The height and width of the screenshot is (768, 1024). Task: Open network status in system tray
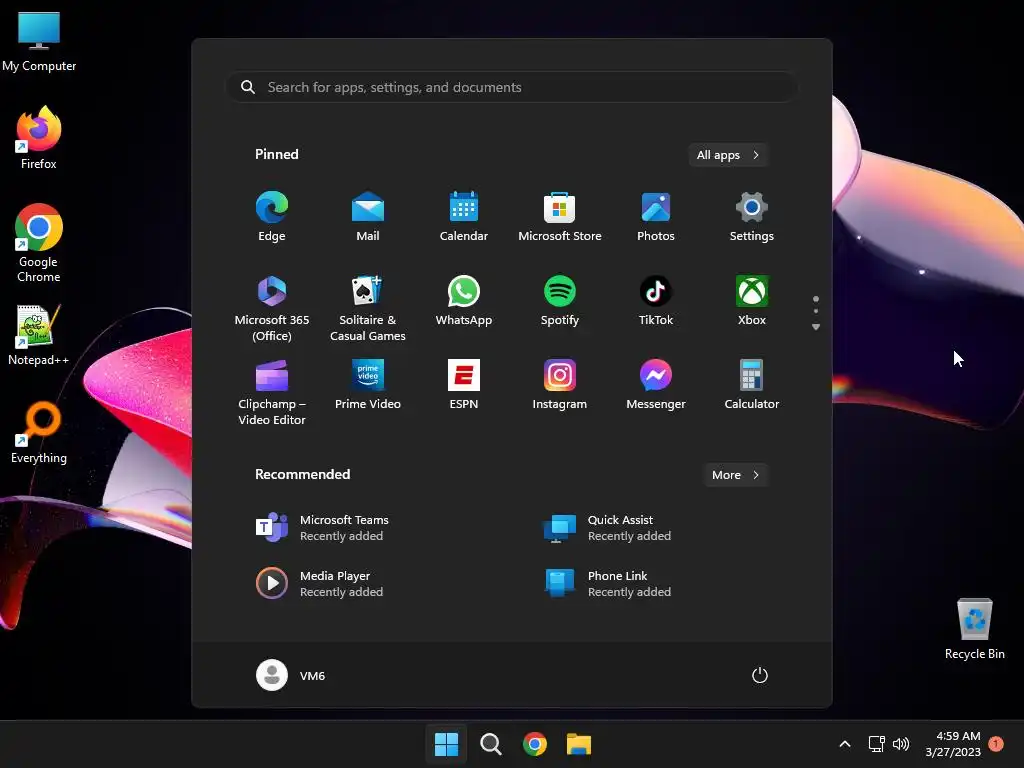point(876,744)
